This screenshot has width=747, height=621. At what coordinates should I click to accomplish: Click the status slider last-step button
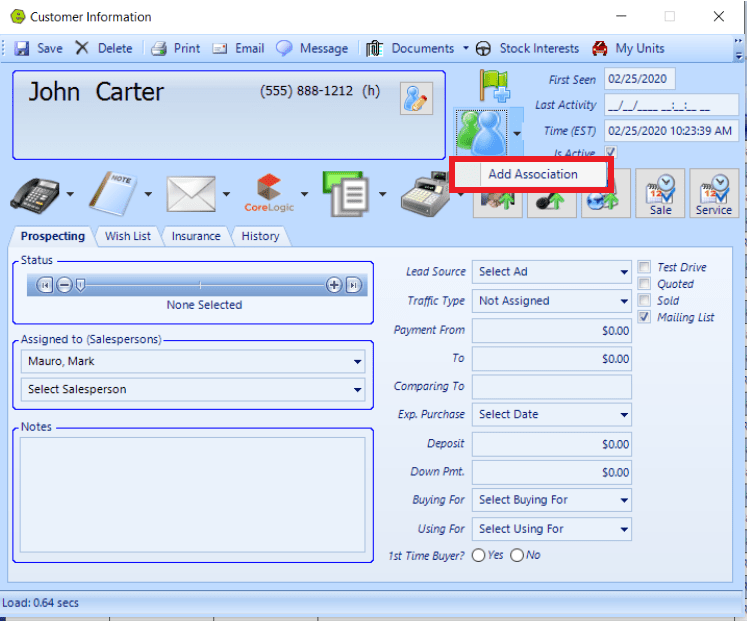353,285
